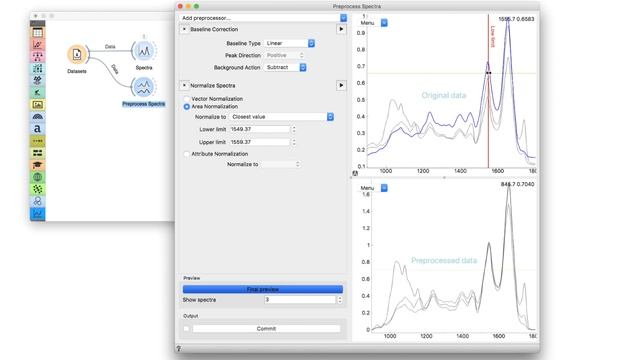Screen dimensions: 640x360
Task: Click the black marker dots on the limit line
Action: point(489,73)
